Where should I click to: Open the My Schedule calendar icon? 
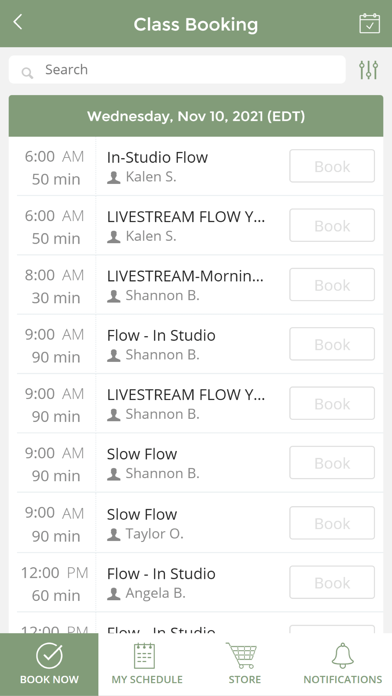click(x=147, y=656)
